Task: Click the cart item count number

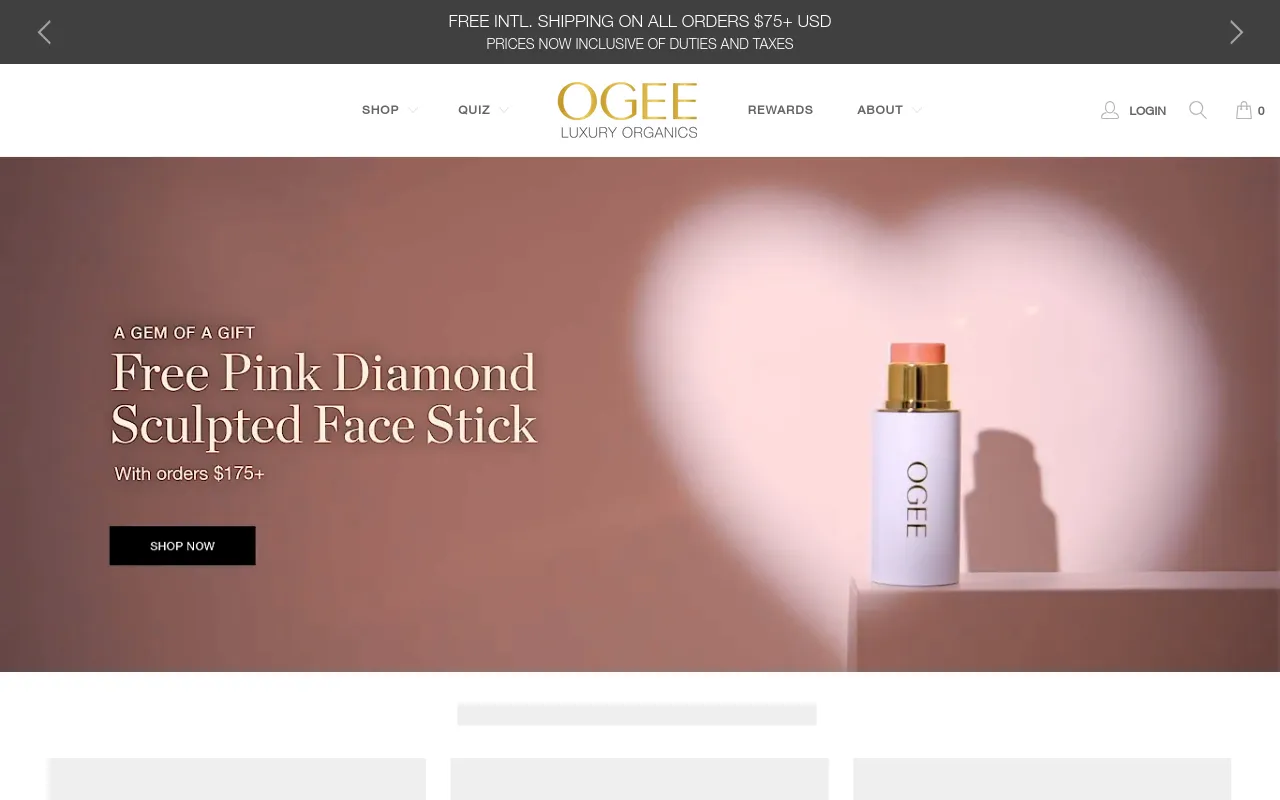Action: 1261,111
